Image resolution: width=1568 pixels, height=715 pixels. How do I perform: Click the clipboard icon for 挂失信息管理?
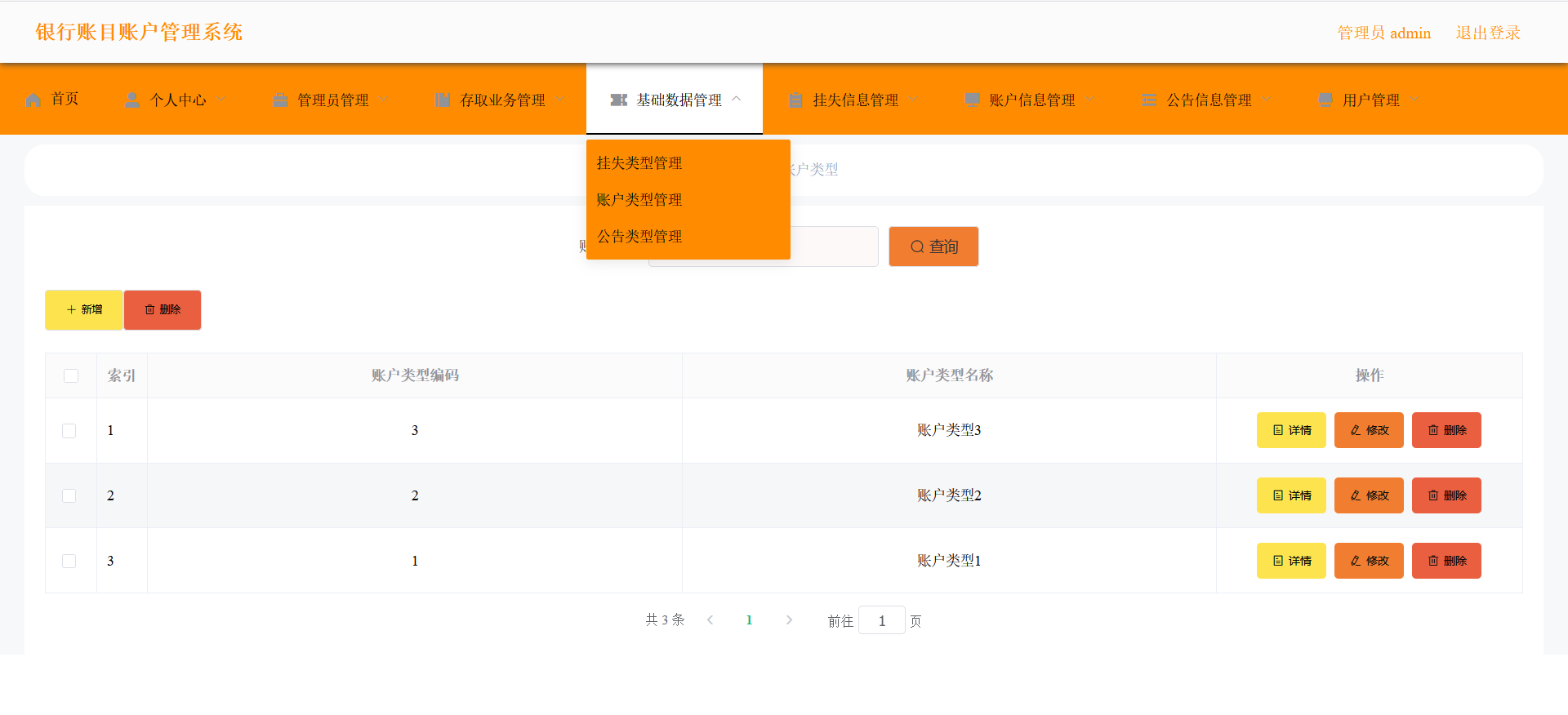click(795, 100)
